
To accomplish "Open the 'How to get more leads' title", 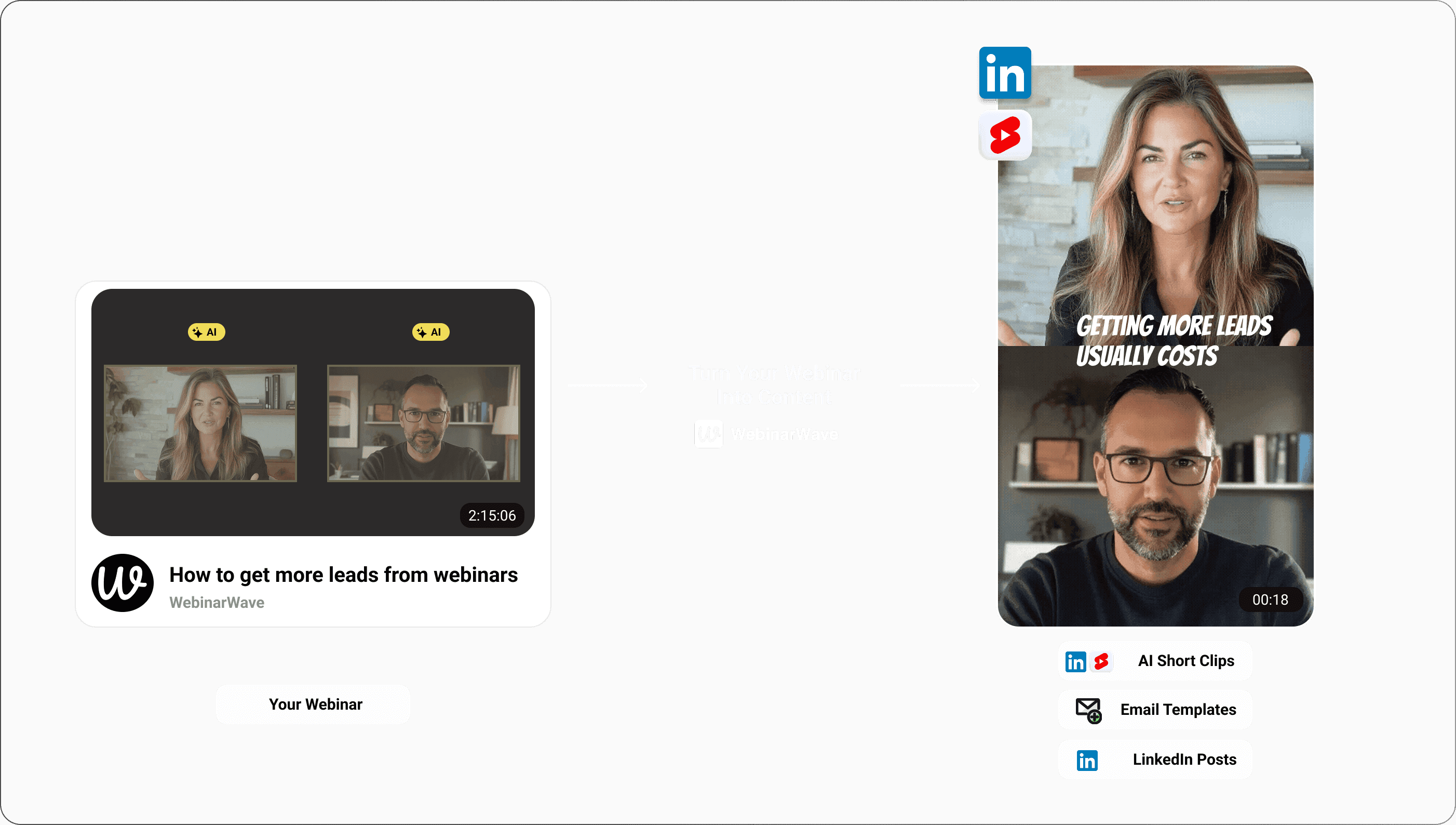I will pyautogui.click(x=343, y=575).
